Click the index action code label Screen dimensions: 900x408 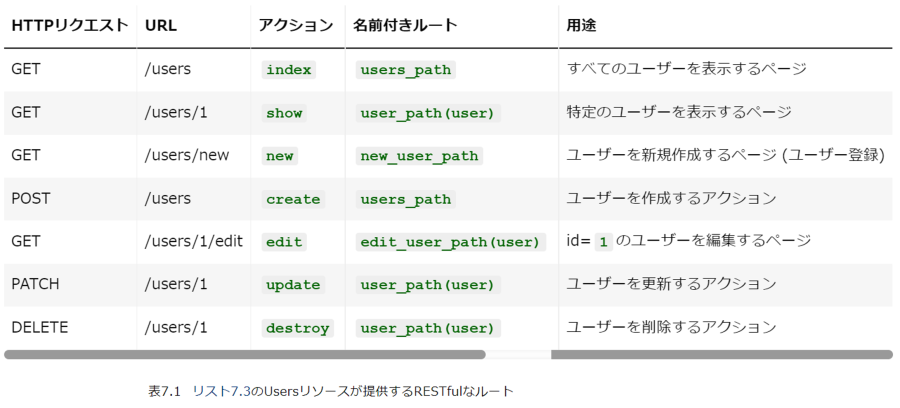click(x=289, y=70)
